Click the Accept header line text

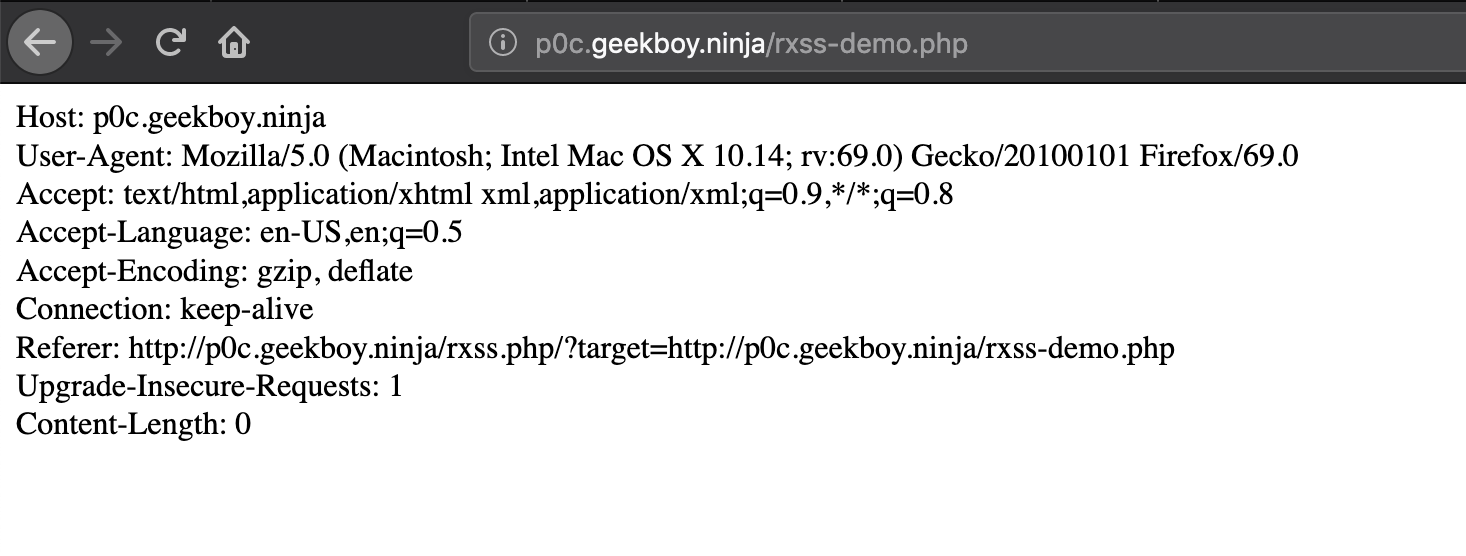[x=484, y=194]
